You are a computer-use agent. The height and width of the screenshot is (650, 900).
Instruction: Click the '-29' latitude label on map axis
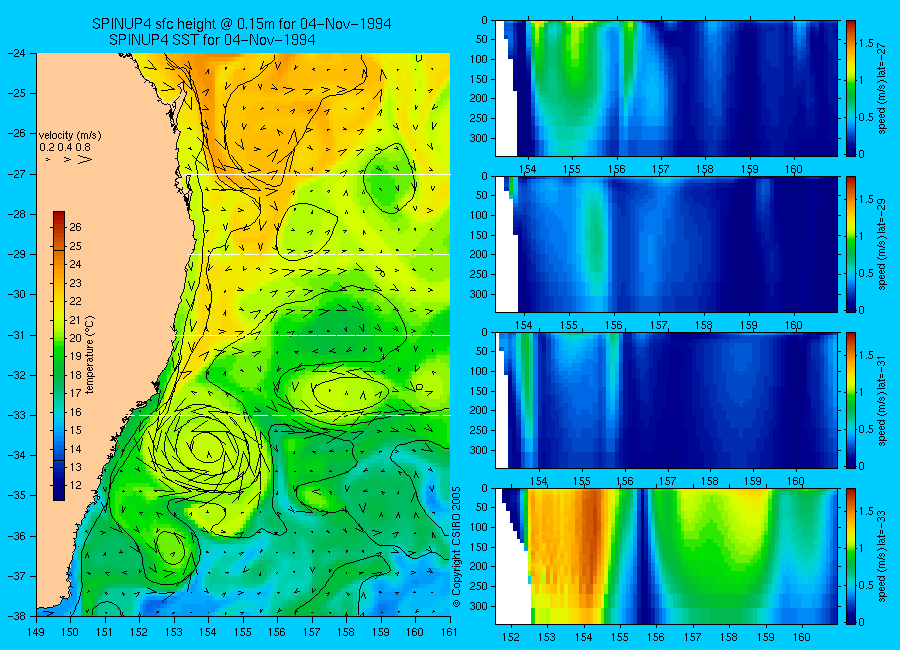tap(17, 254)
